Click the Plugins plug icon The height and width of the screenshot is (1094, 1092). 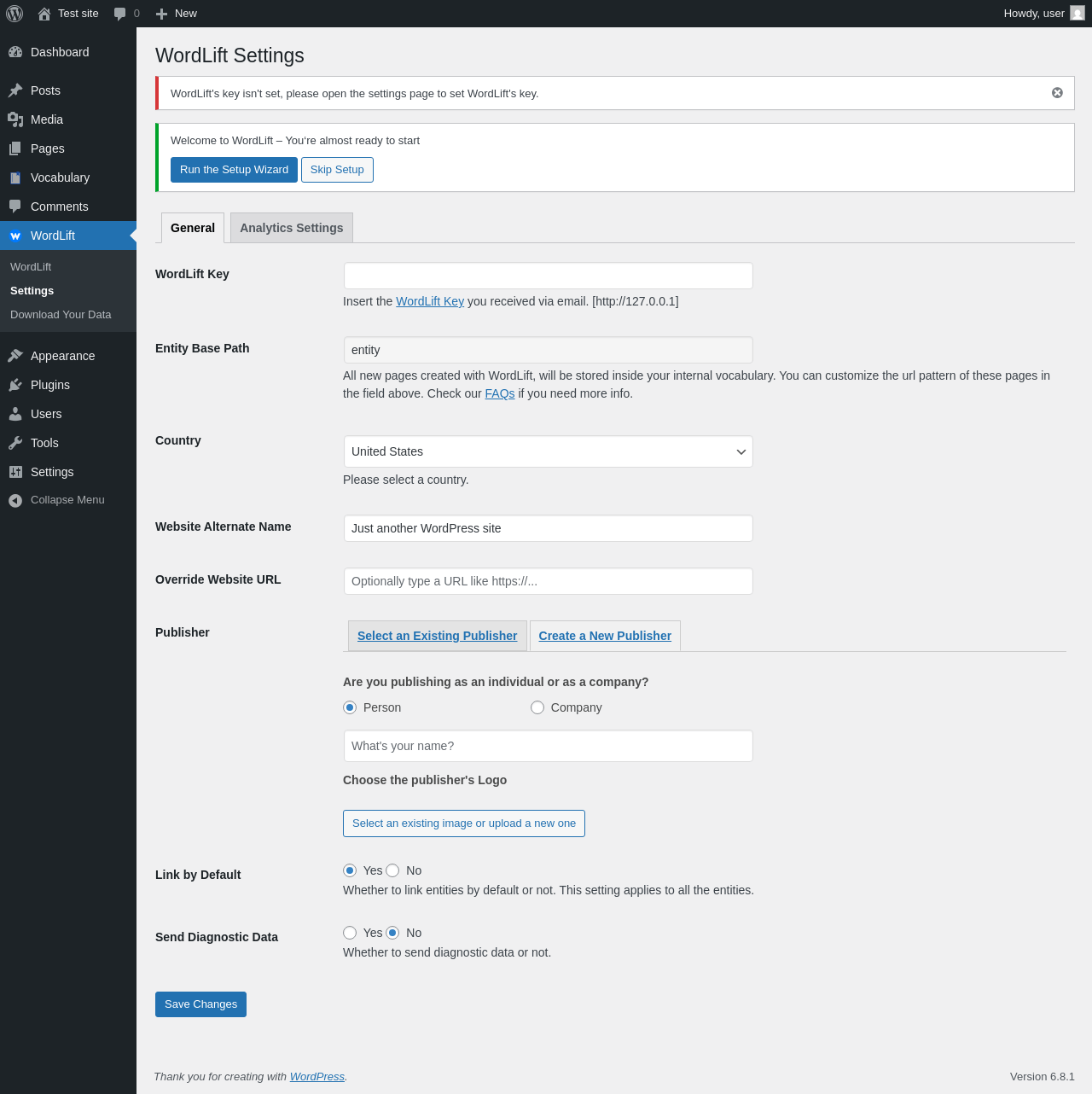click(x=15, y=385)
